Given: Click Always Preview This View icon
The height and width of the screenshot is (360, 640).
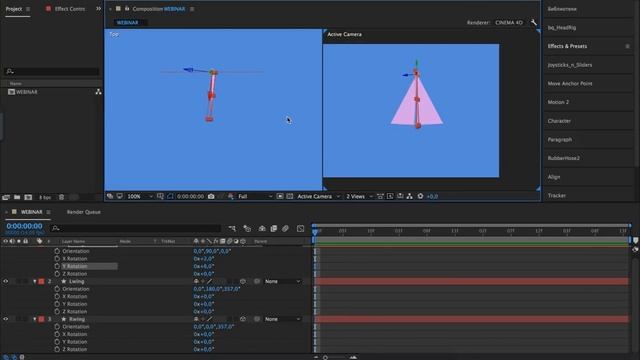Looking at the screenshot, I should click(x=110, y=196).
